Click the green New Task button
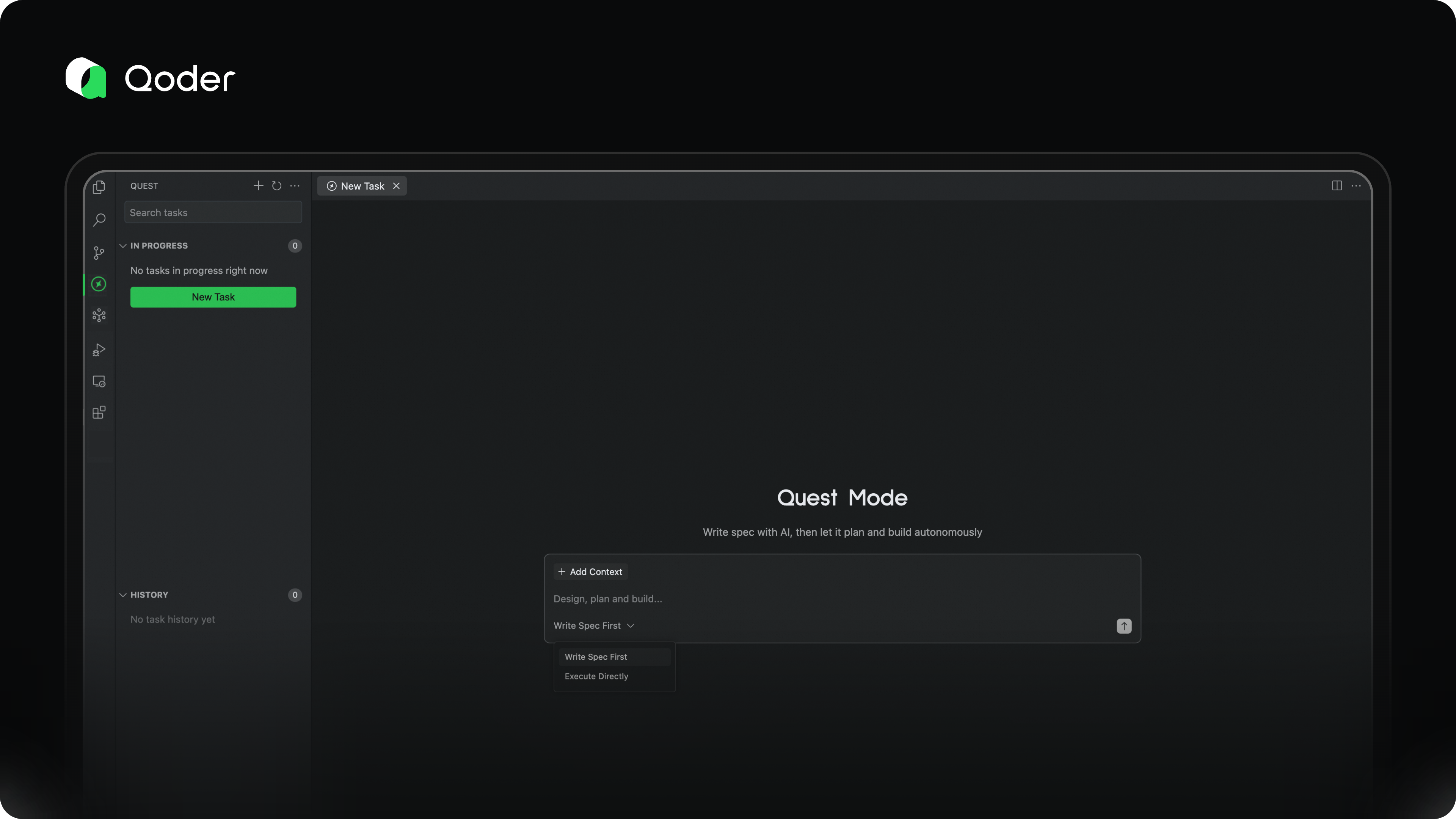 click(x=213, y=297)
